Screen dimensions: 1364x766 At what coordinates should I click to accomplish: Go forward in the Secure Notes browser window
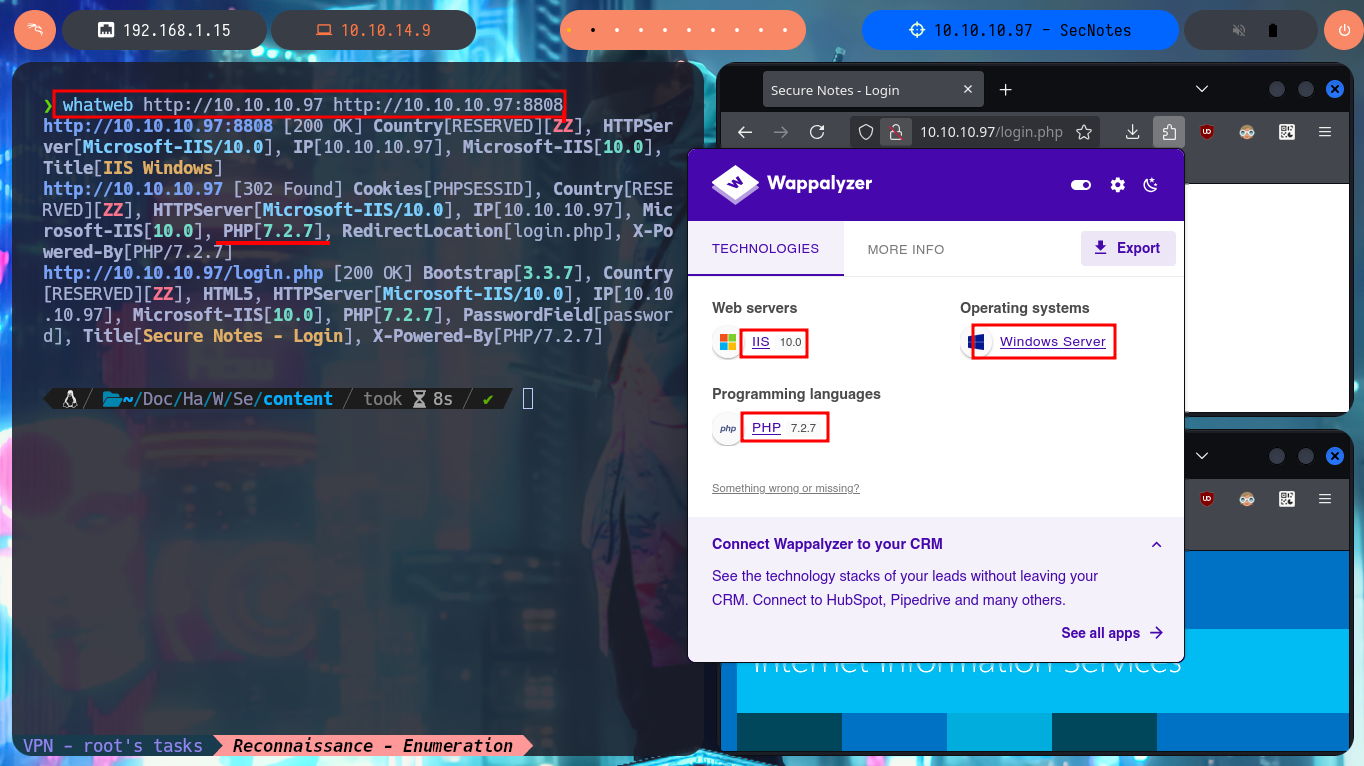pos(781,132)
